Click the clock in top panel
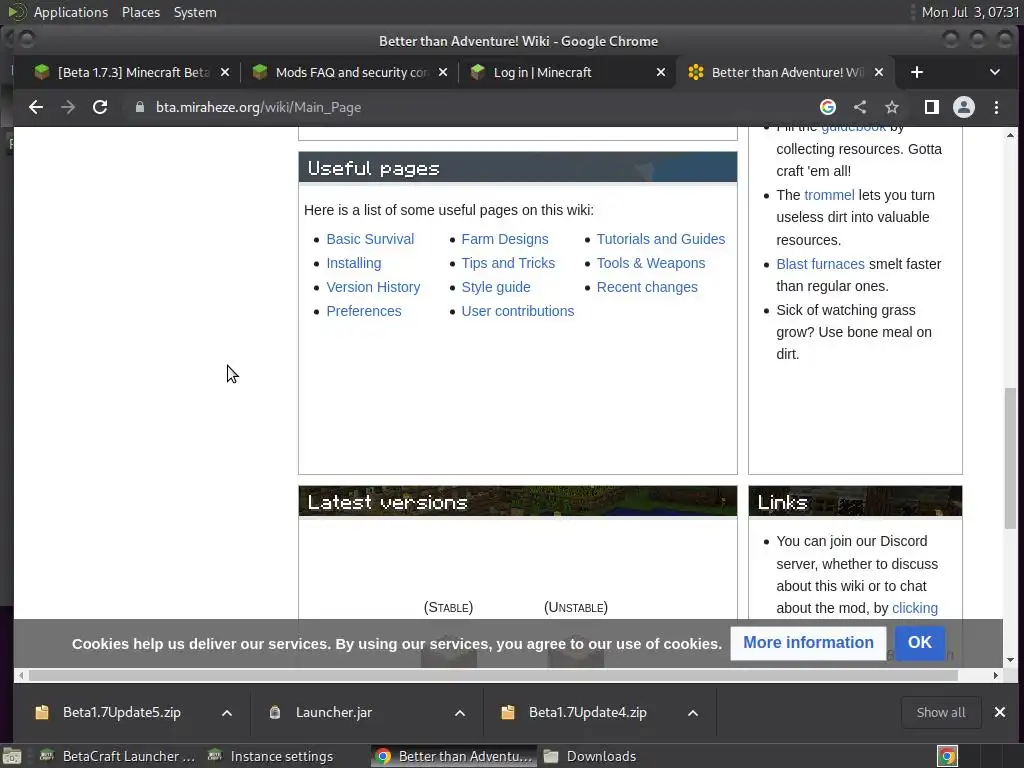 (970, 12)
